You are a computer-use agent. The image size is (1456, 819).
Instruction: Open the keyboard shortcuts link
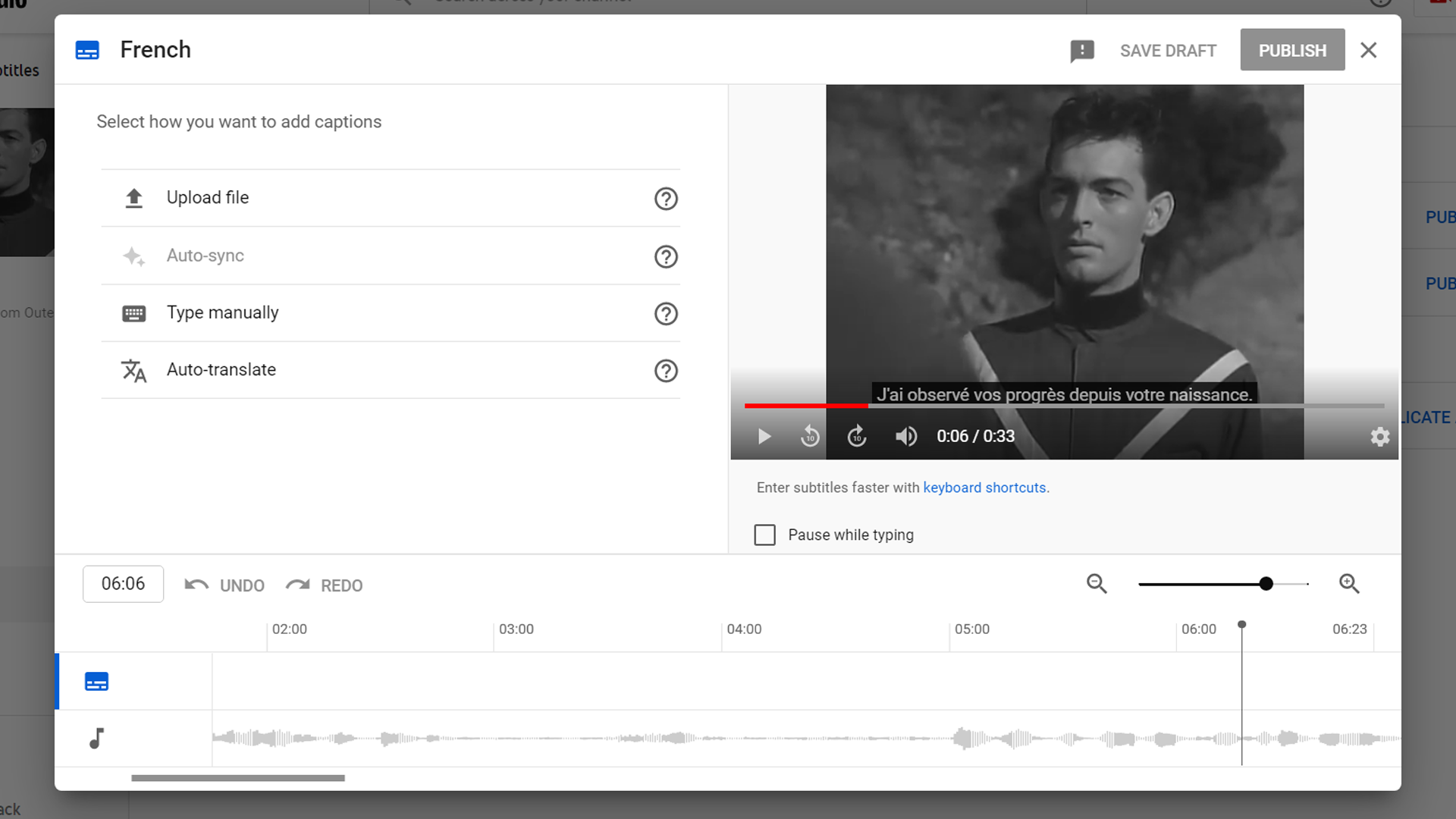985,488
